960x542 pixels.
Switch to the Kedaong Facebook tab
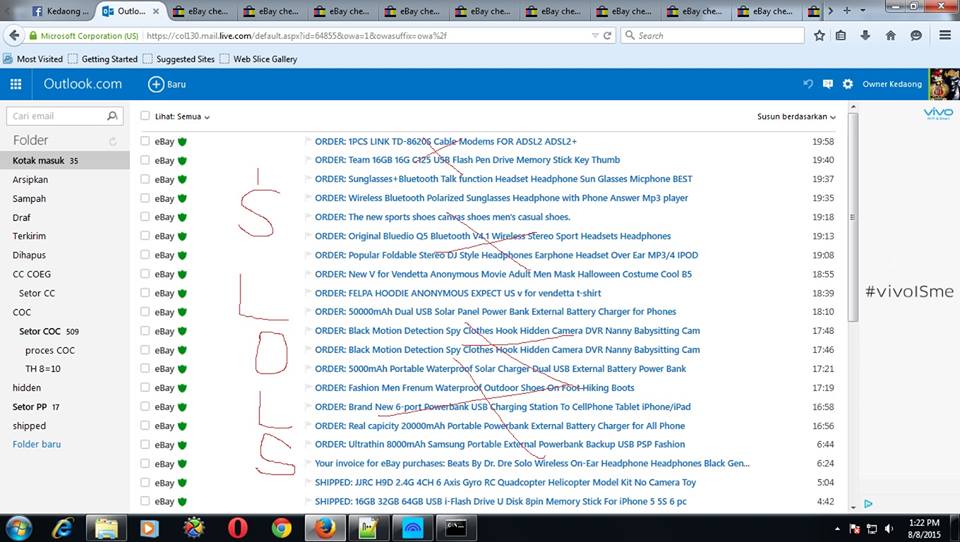tap(59, 11)
